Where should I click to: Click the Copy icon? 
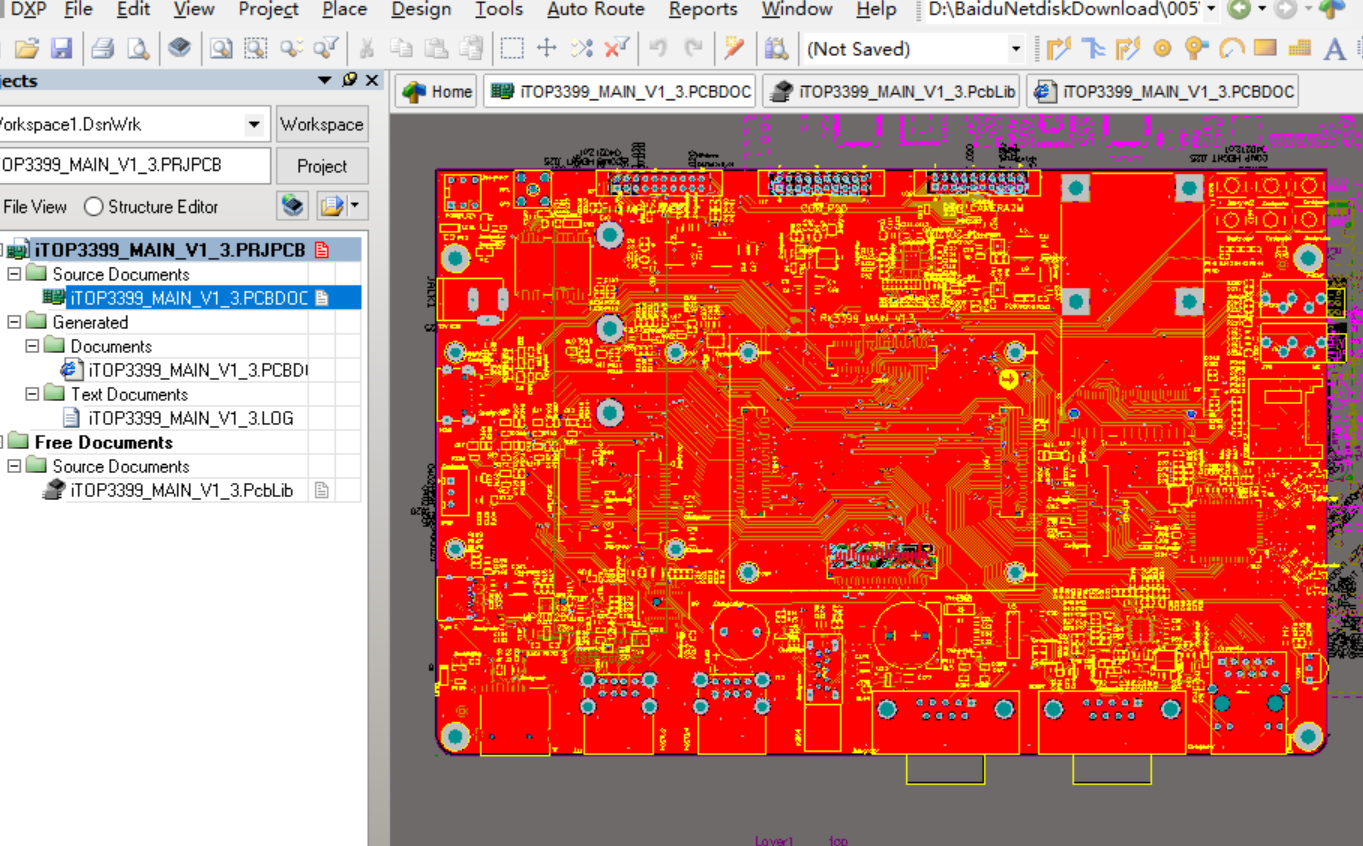click(x=401, y=48)
